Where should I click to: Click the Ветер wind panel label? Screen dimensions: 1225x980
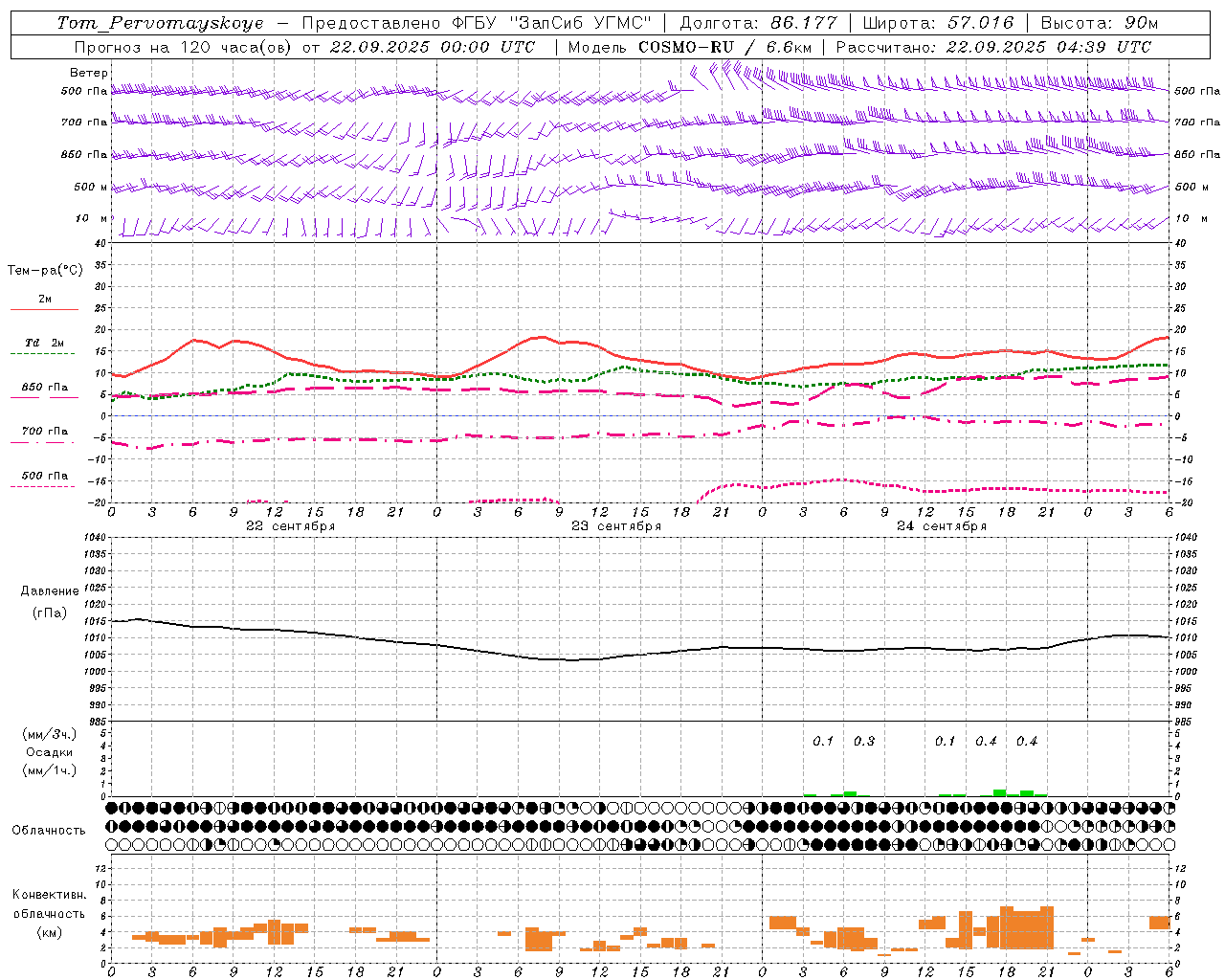(89, 73)
